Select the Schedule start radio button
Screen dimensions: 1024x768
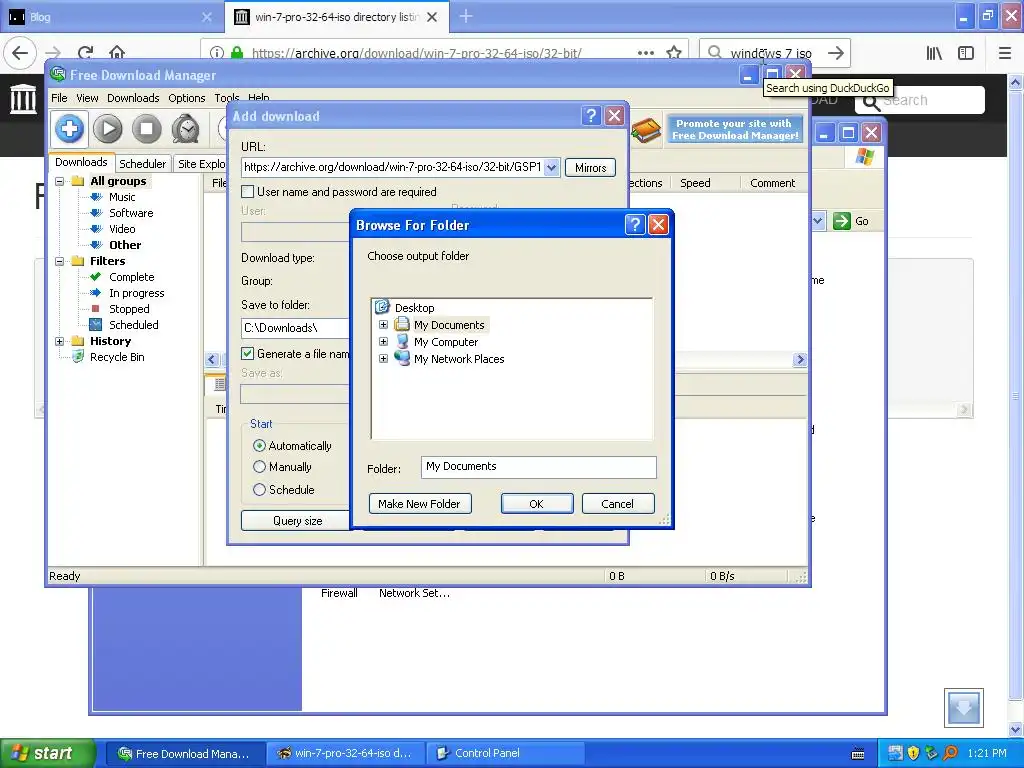259,489
